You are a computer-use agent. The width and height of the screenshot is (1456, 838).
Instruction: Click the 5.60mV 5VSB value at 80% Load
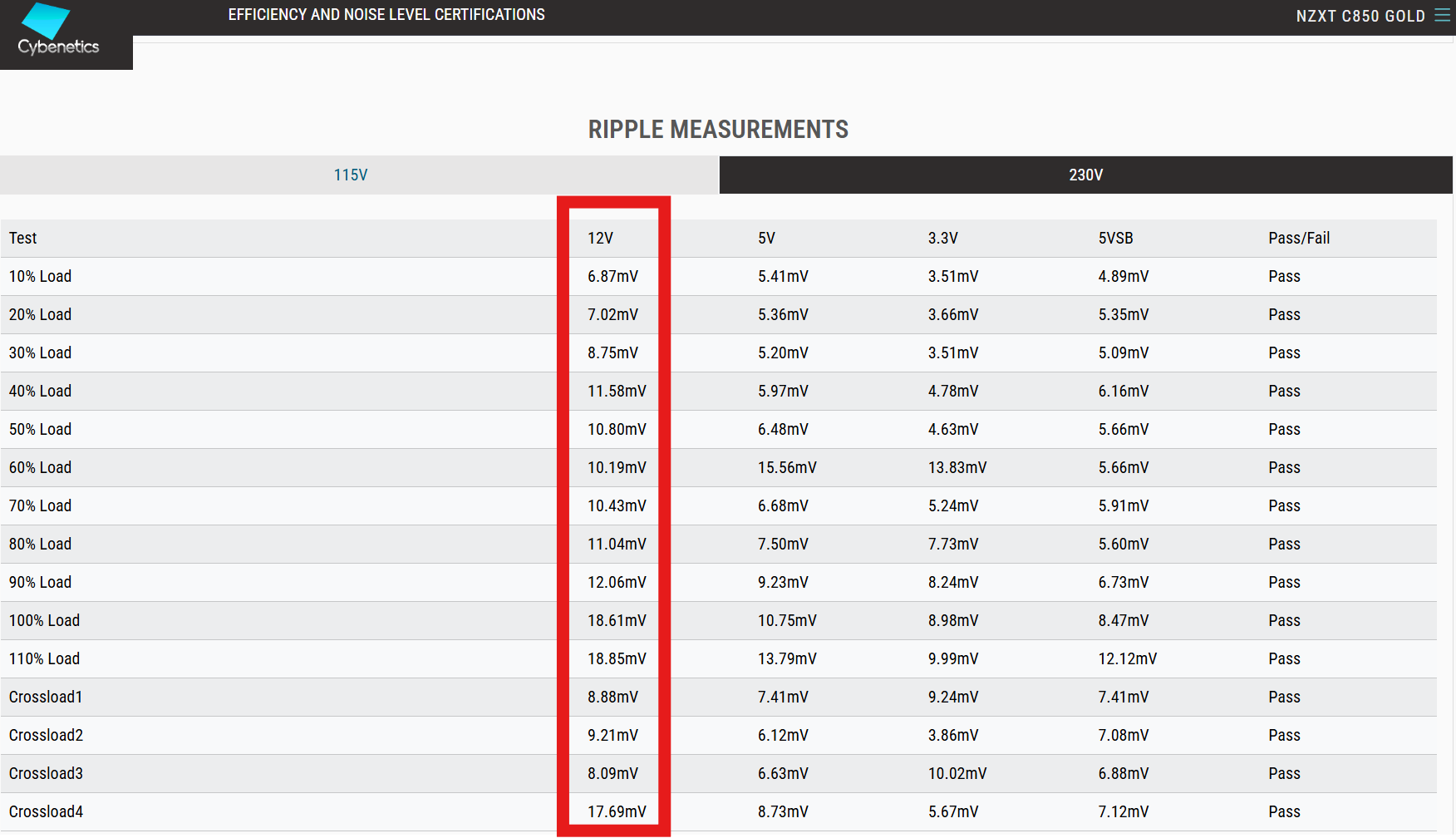(x=1123, y=545)
